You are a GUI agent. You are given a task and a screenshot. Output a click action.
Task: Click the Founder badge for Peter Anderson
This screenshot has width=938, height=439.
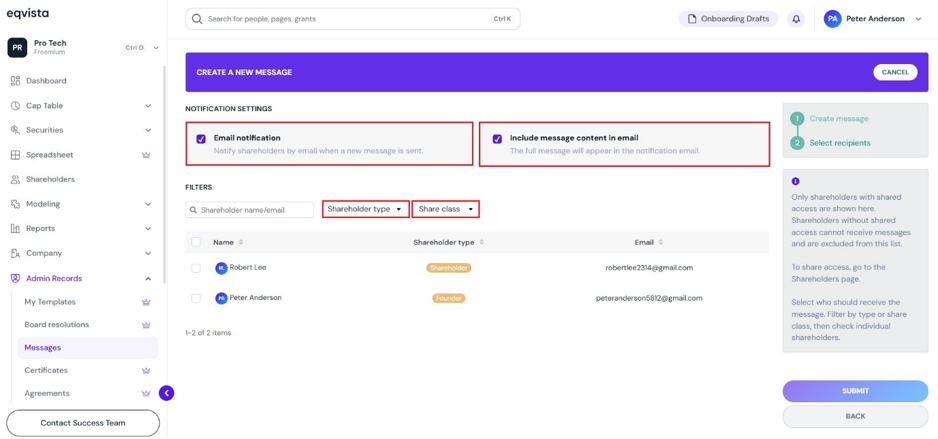449,298
